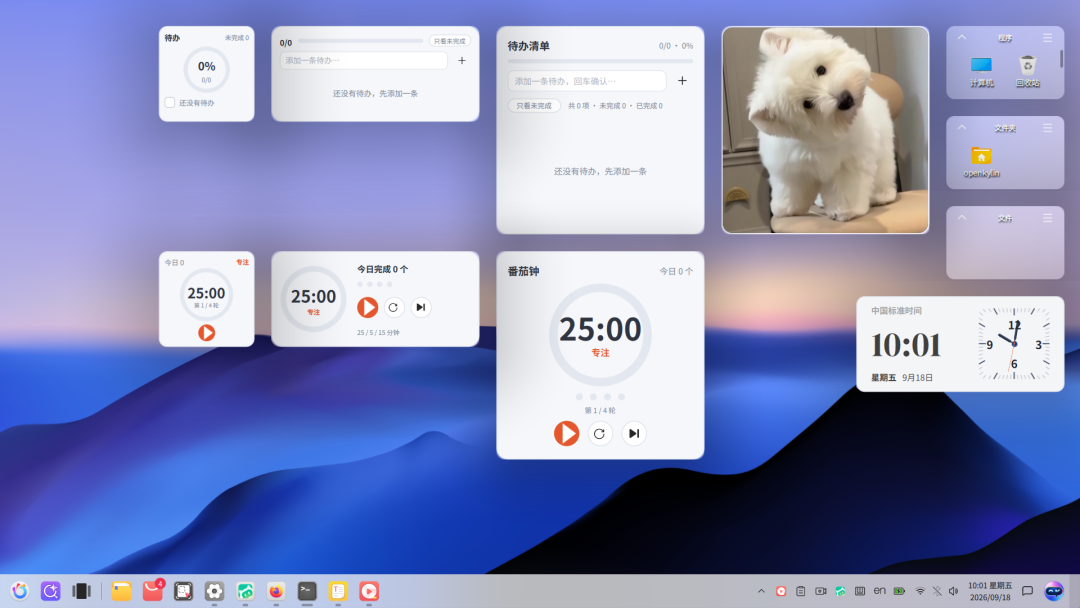This screenshot has width=1080, height=608.
Task: Open Settings gear in the taskbar
Action: [x=214, y=591]
